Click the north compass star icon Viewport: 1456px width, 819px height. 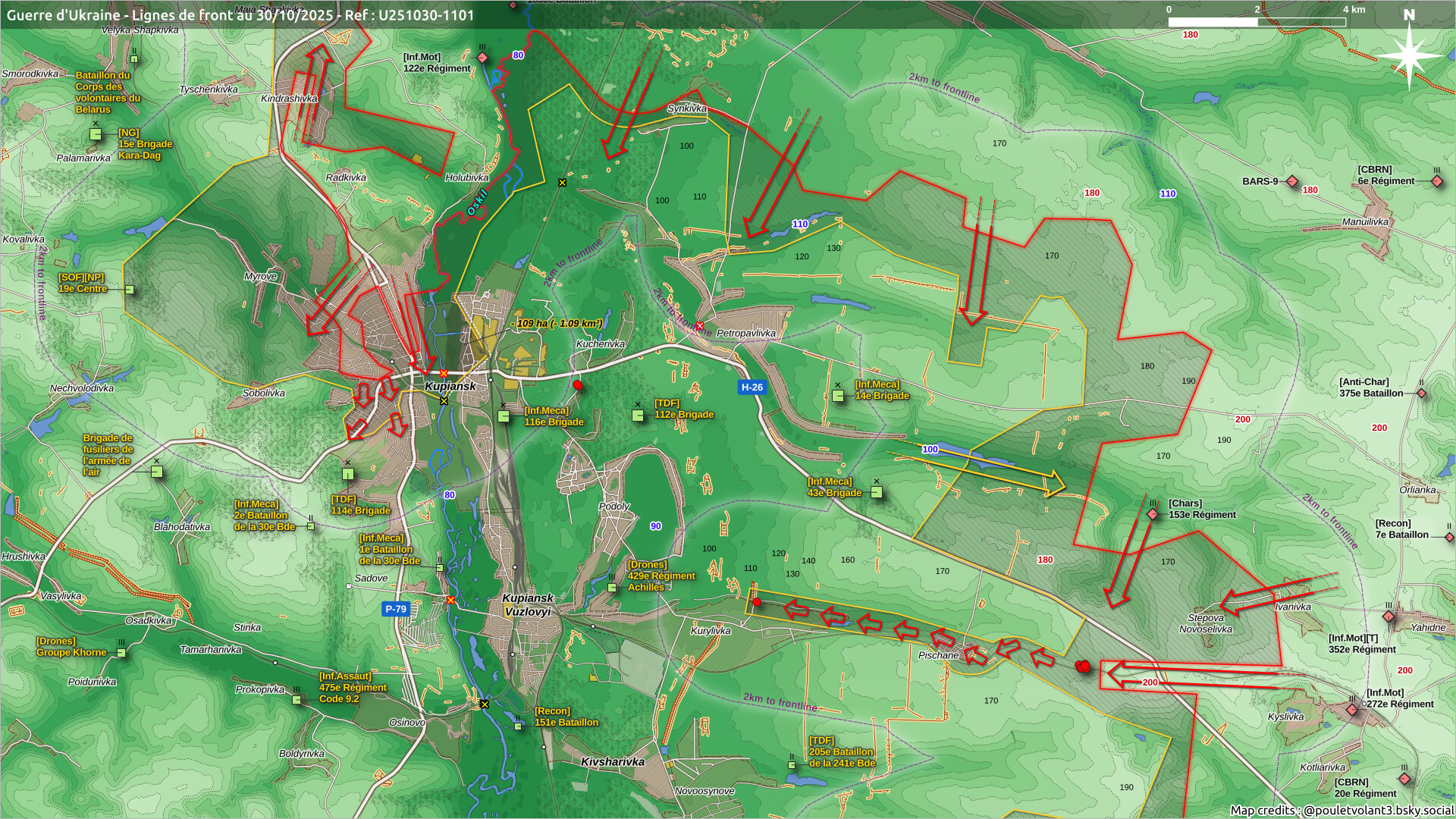coord(1409,56)
